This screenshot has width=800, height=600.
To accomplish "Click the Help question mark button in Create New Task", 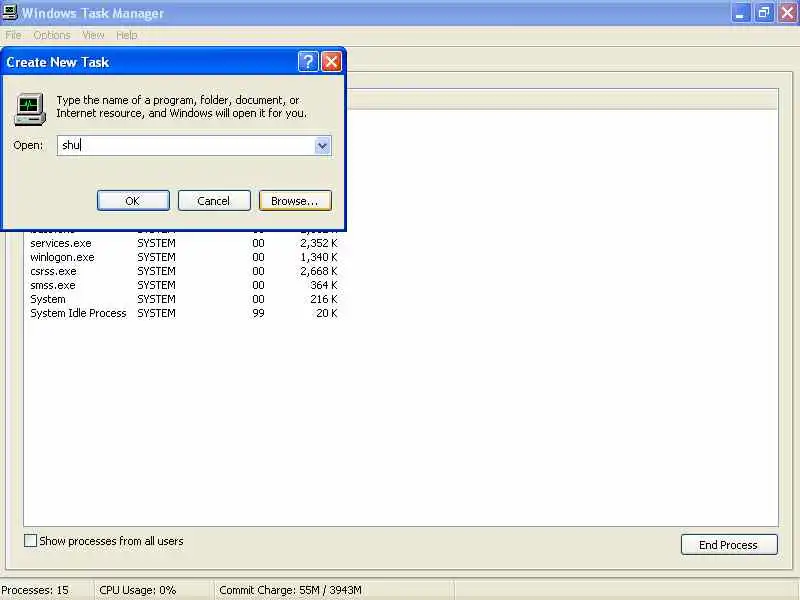I will [x=308, y=62].
